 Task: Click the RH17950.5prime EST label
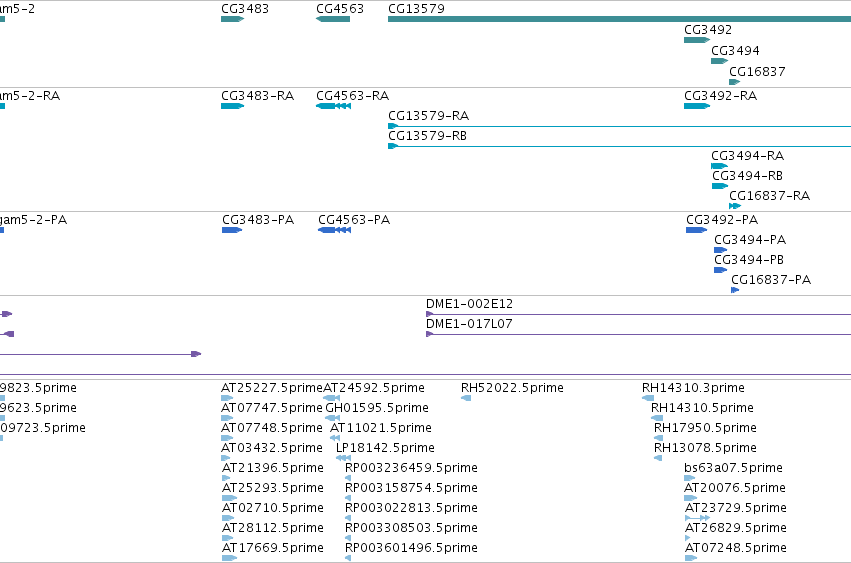coord(705,428)
